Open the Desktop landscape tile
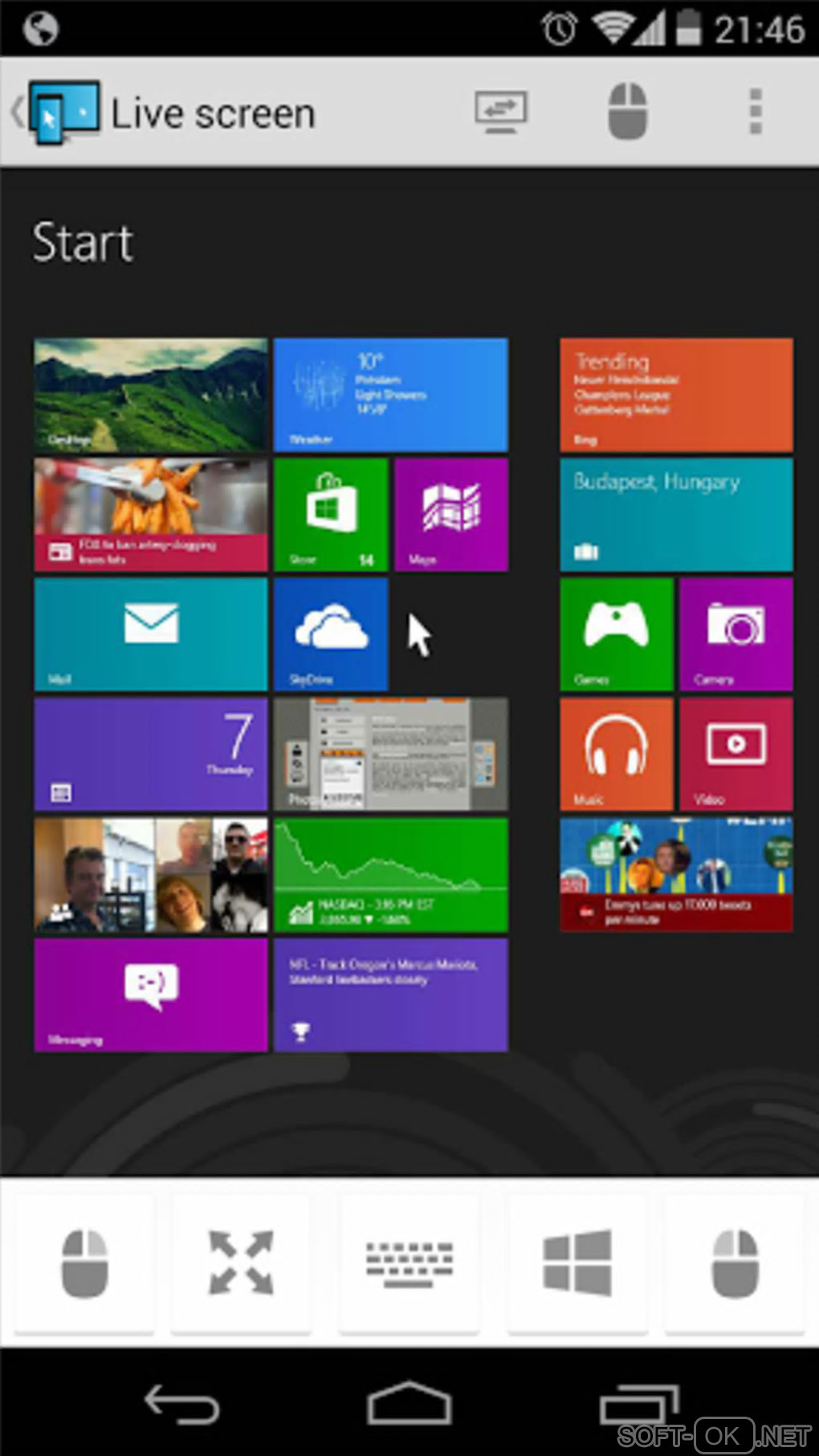819x1456 pixels. [x=151, y=395]
